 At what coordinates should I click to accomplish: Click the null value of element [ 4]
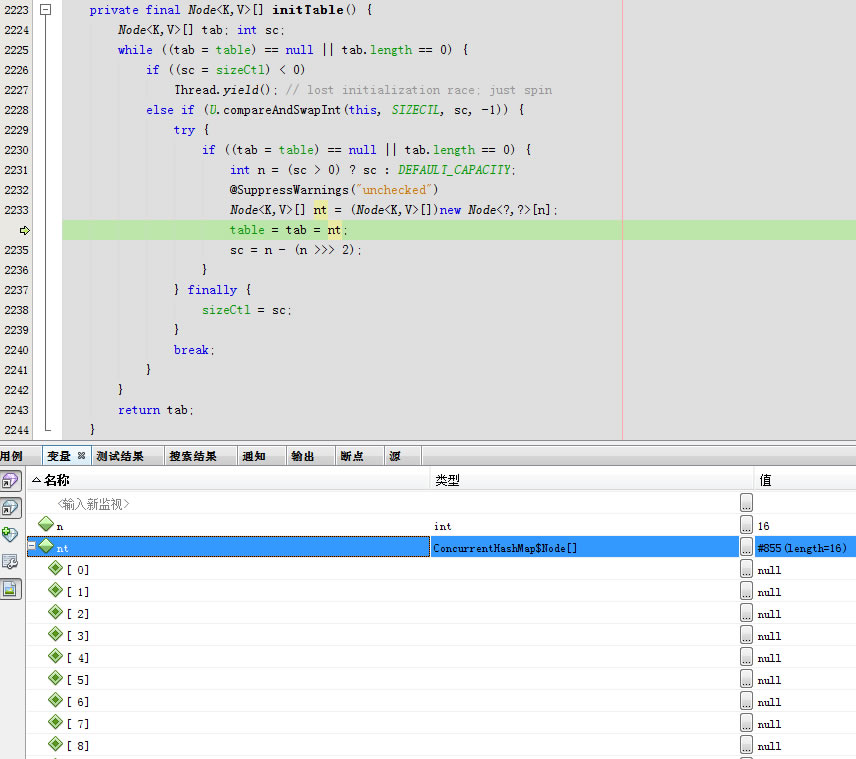point(769,658)
